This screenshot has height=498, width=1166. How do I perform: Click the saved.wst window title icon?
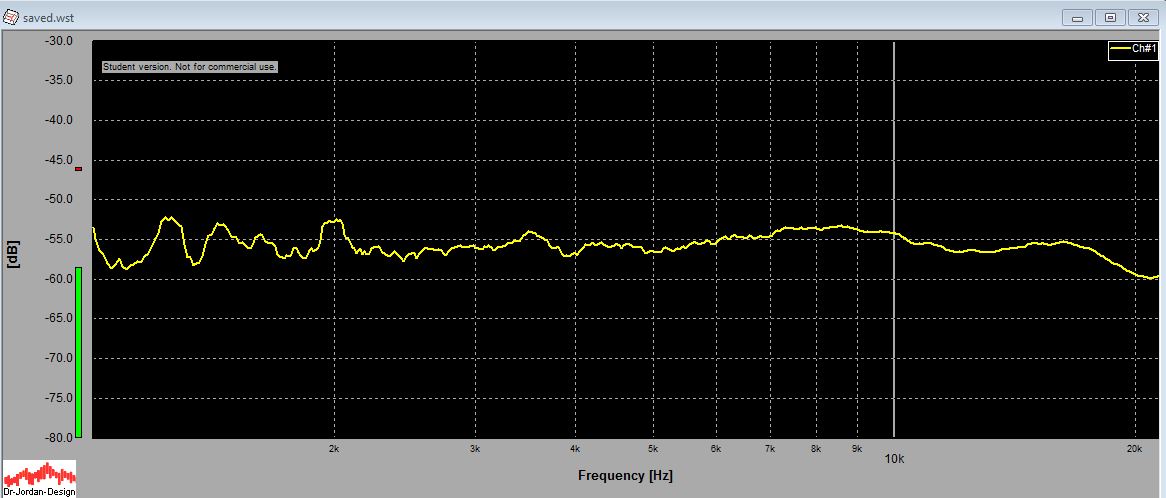click(x=11, y=16)
